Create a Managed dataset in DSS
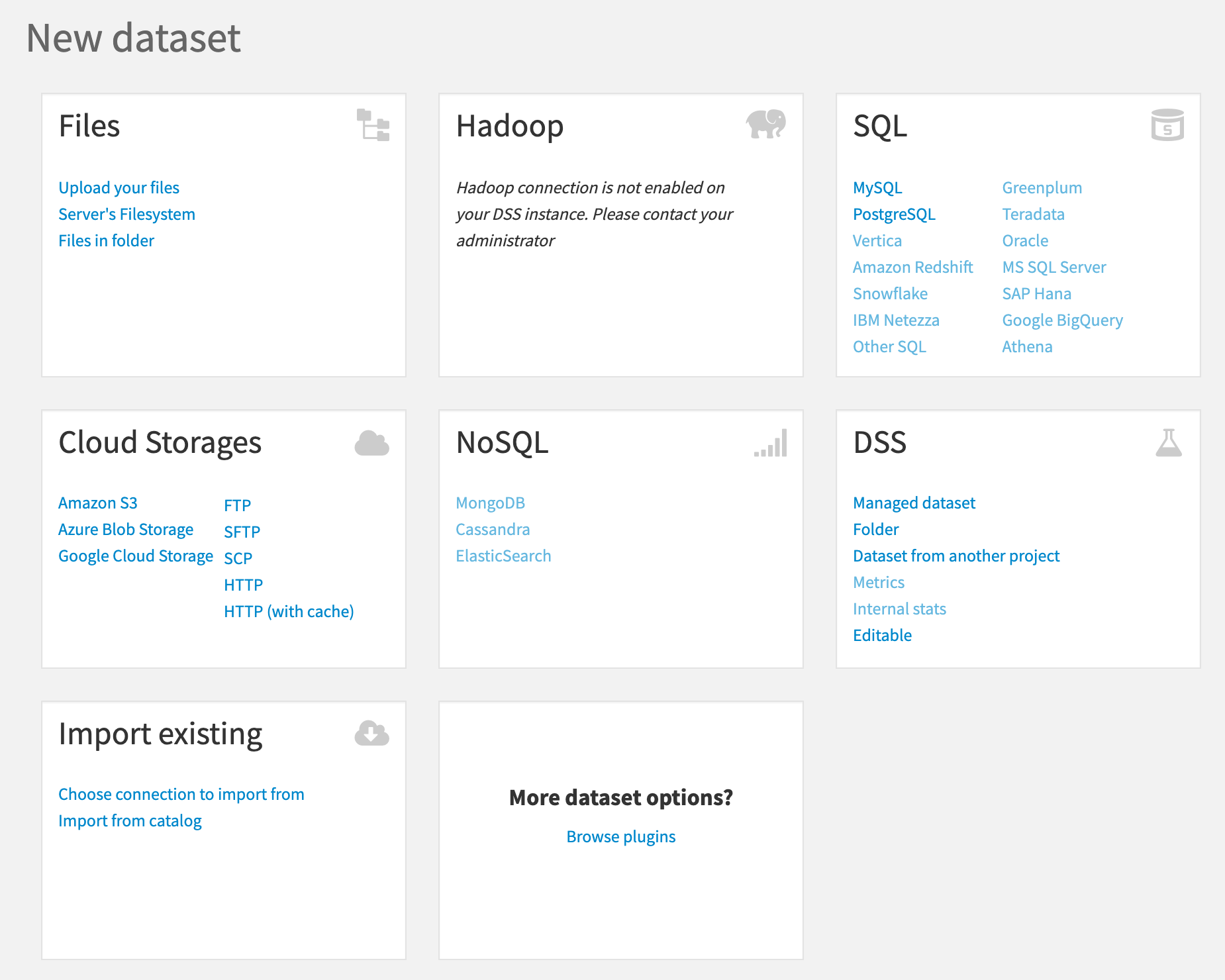1225x980 pixels. coord(914,503)
